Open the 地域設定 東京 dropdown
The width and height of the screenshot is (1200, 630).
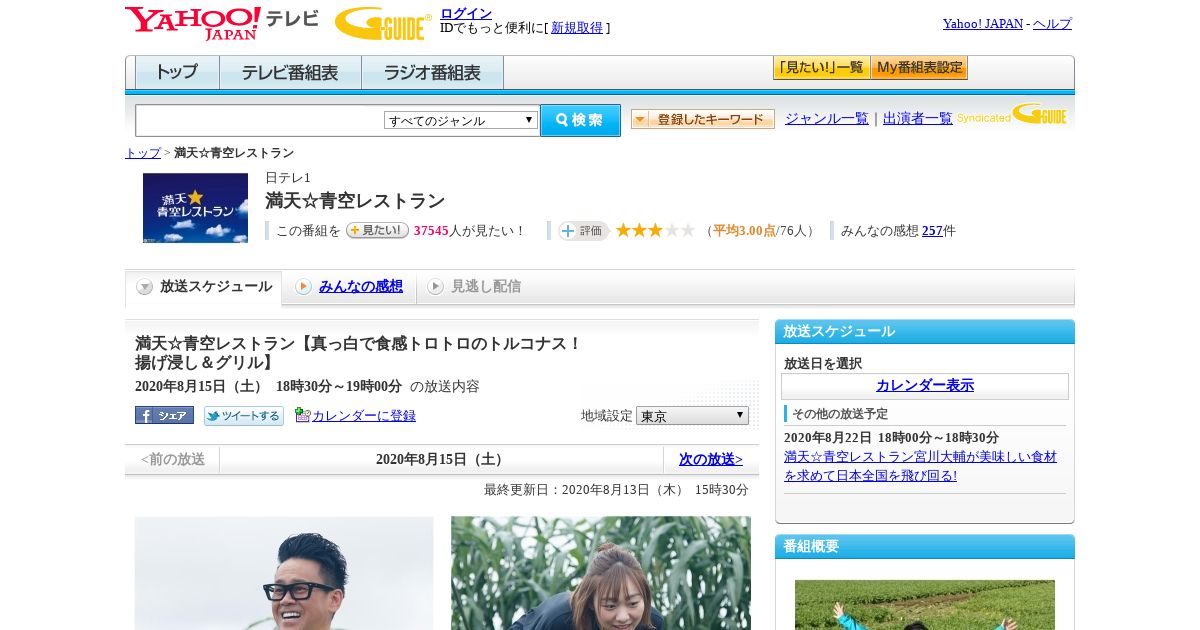tap(692, 415)
